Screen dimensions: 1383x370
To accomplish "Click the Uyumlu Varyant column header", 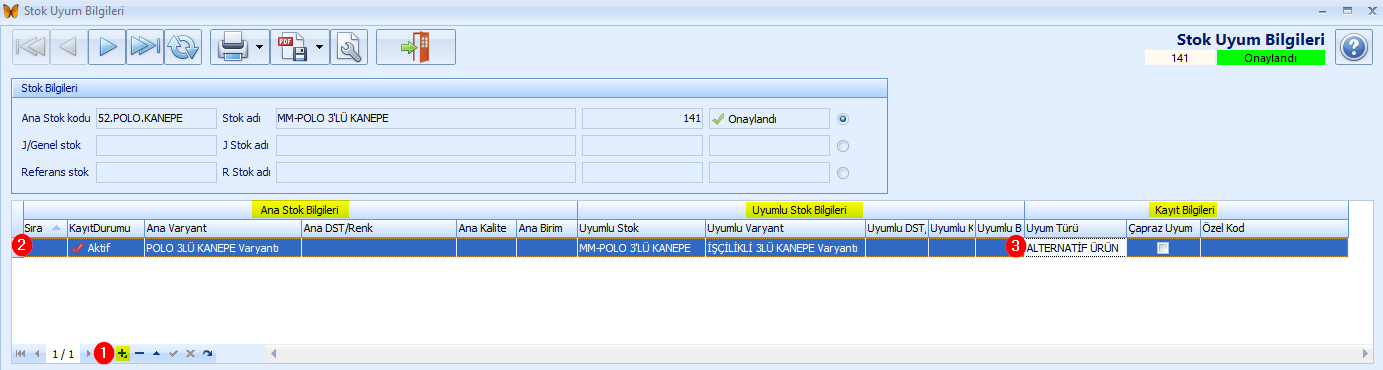I will (x=784, y=228).
